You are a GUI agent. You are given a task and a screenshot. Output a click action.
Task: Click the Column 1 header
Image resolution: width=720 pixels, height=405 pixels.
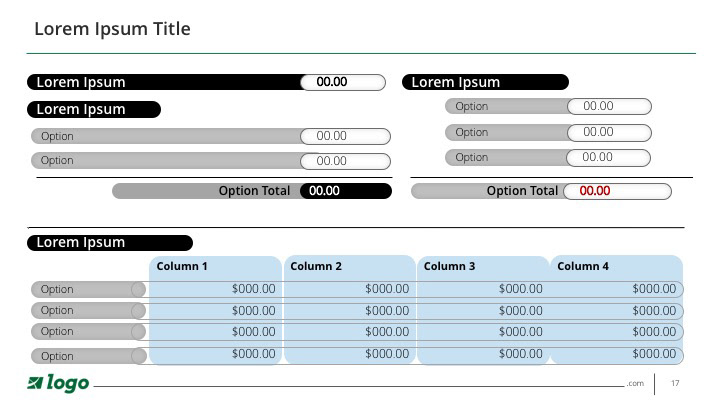click(x=182, y=266)
